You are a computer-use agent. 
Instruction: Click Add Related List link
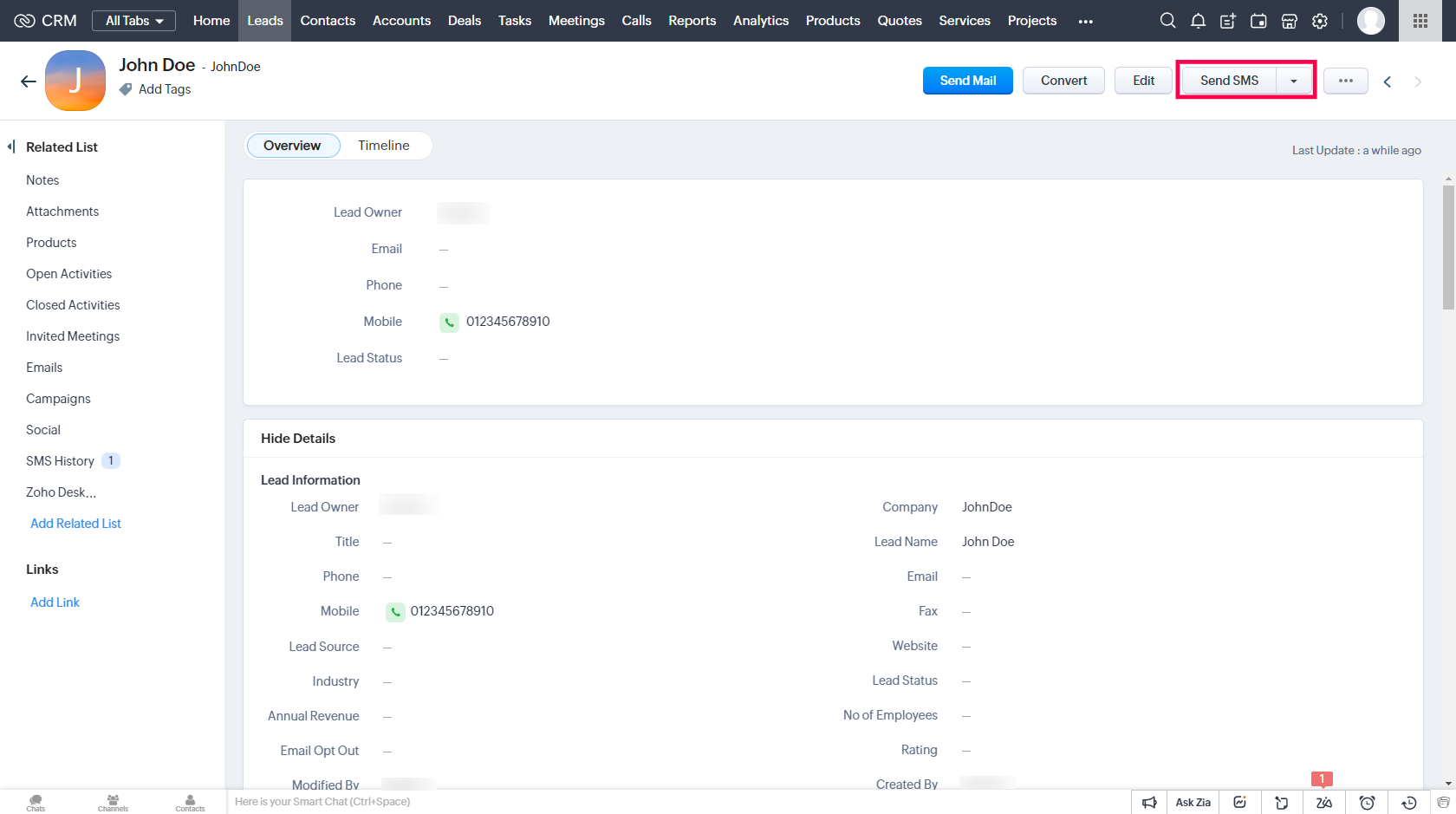[75, 524]
